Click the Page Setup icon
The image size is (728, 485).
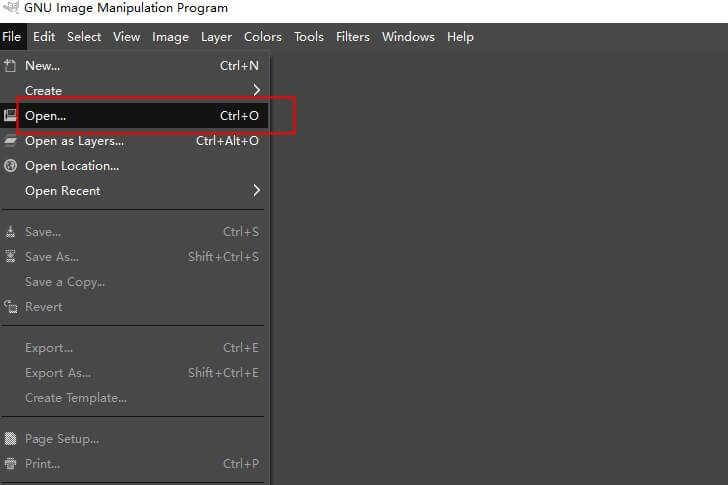[10, 439]
